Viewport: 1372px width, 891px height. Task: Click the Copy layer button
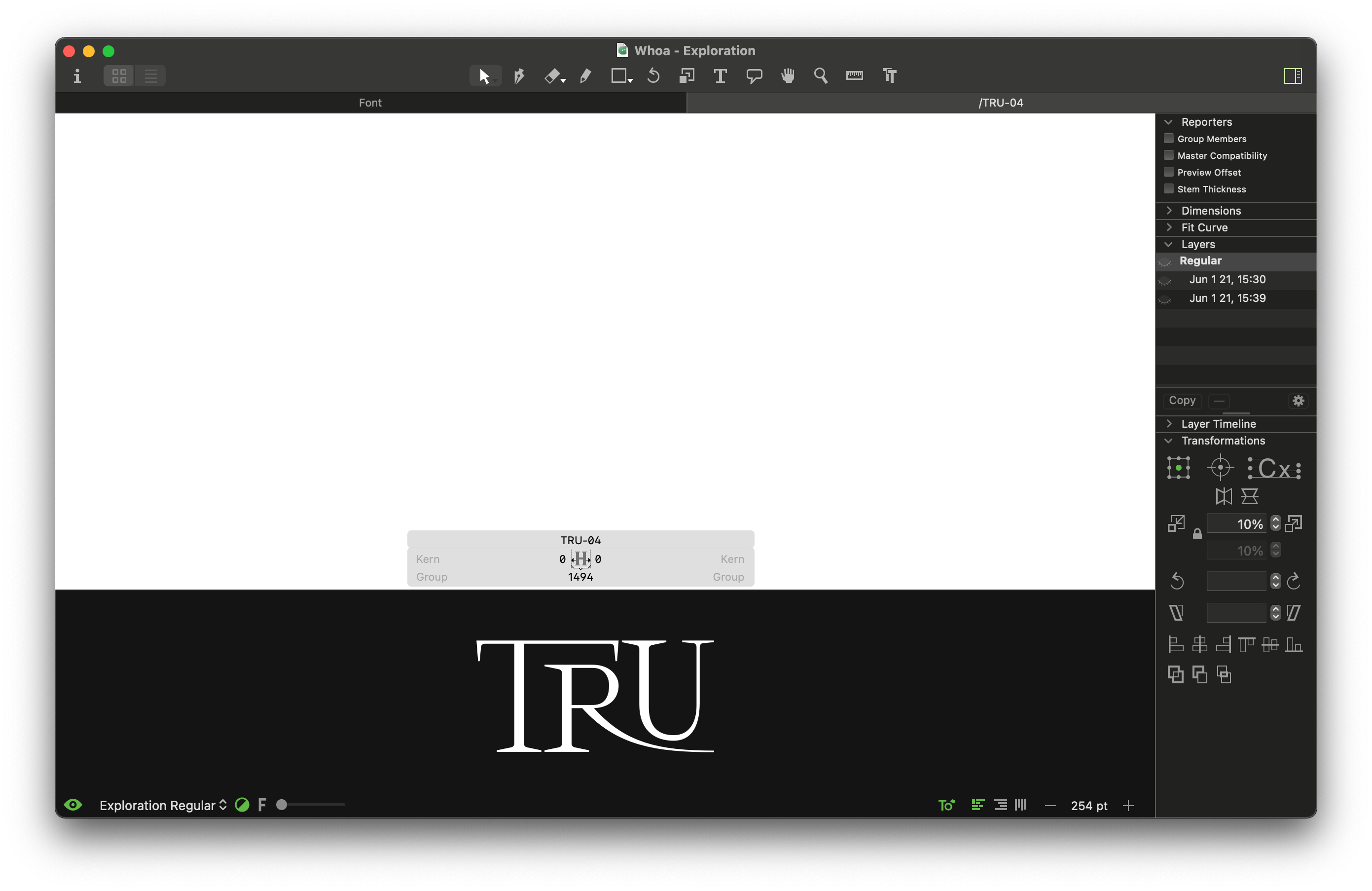(1182, 400)
